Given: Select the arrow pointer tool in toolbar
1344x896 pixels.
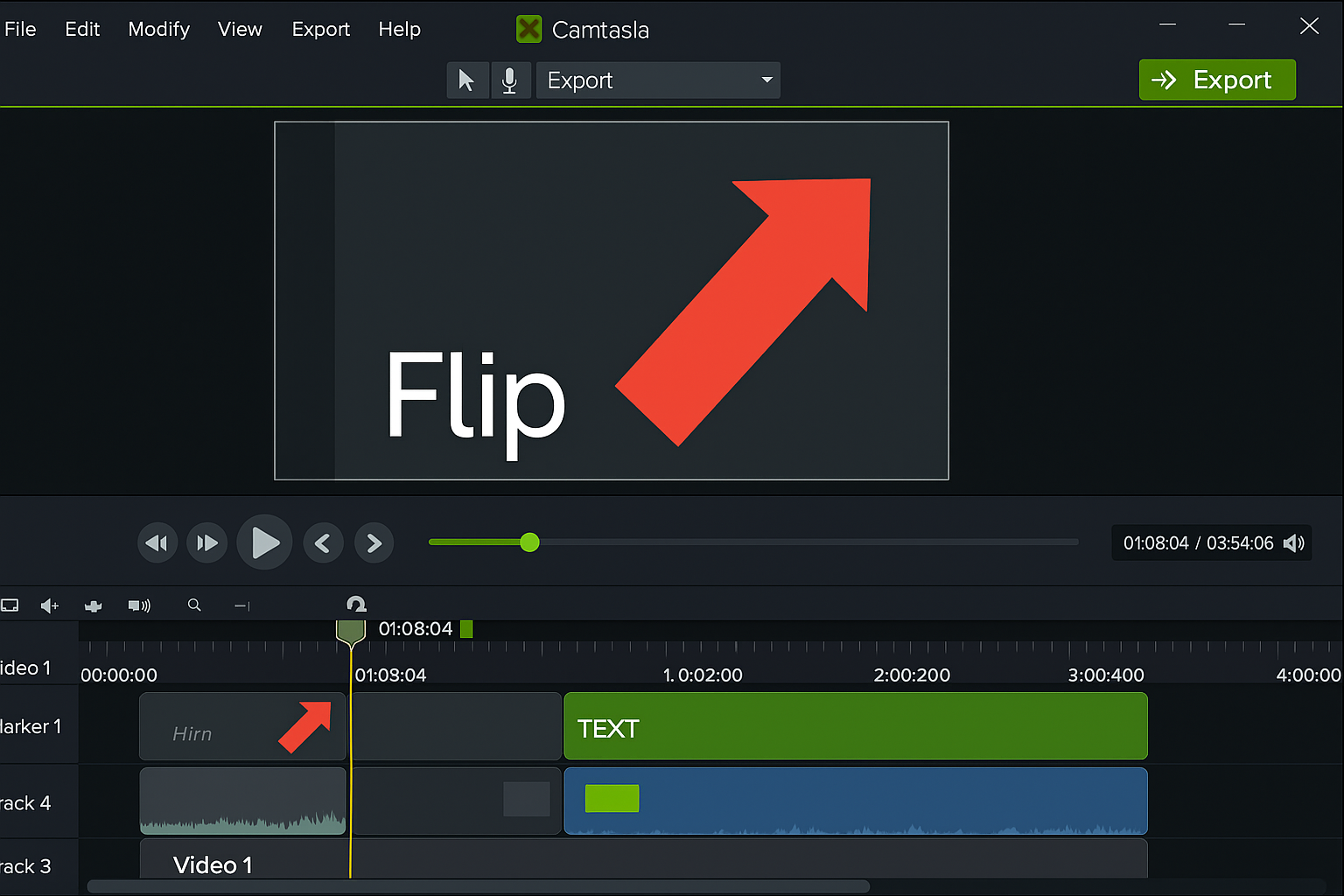Looking at the screenshot, I should coord(466,80).
